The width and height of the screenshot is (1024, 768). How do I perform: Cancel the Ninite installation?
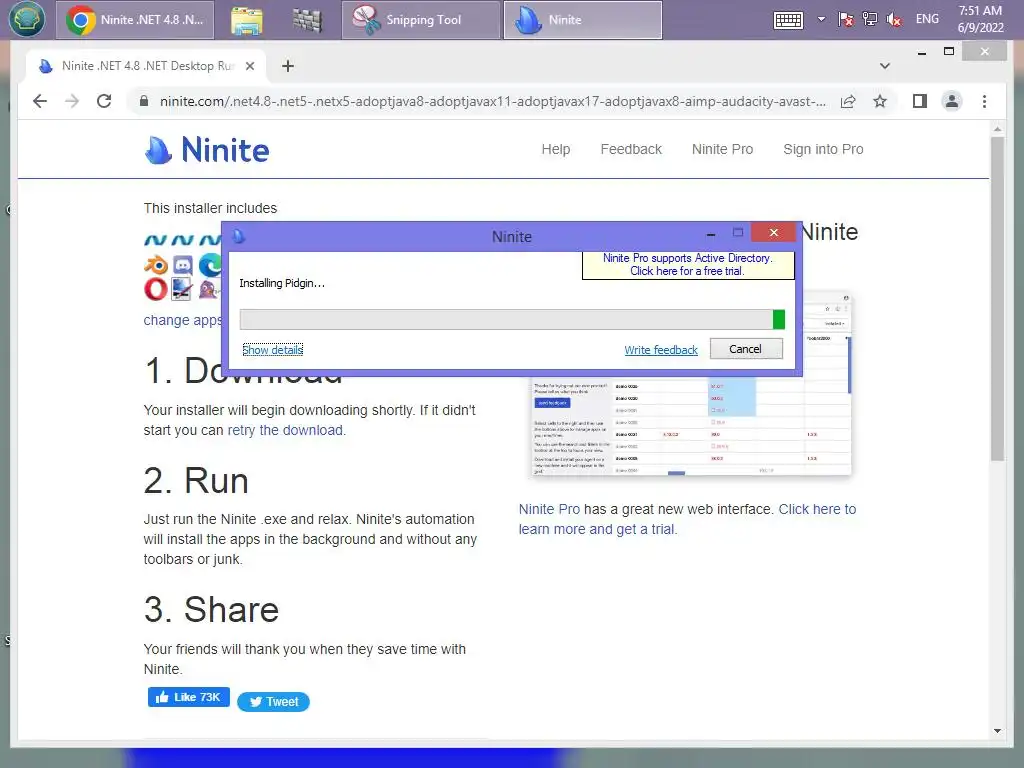tap(745, 349)
